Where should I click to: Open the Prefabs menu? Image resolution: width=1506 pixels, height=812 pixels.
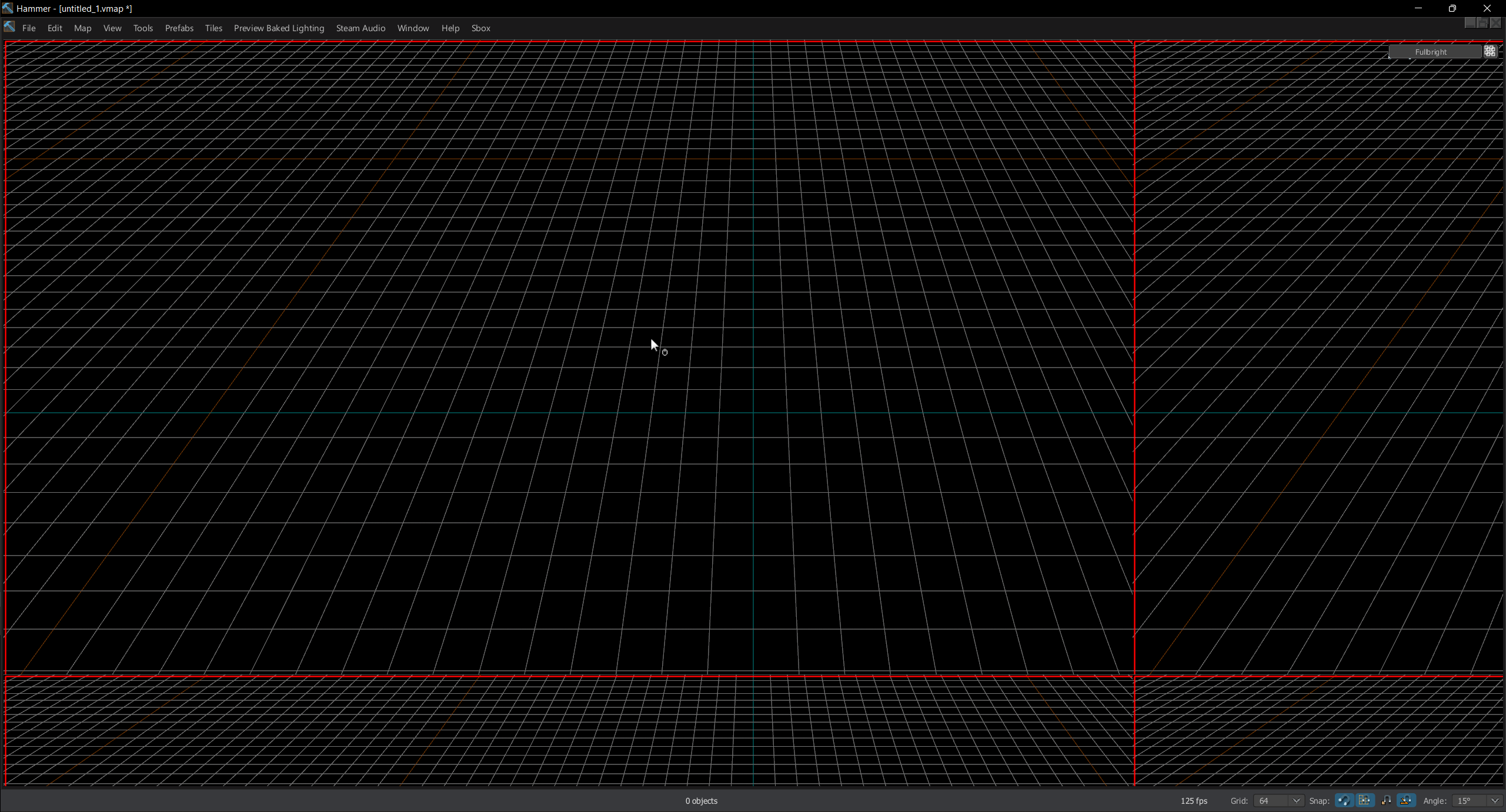pyautogui.click(x=179, y=28)
